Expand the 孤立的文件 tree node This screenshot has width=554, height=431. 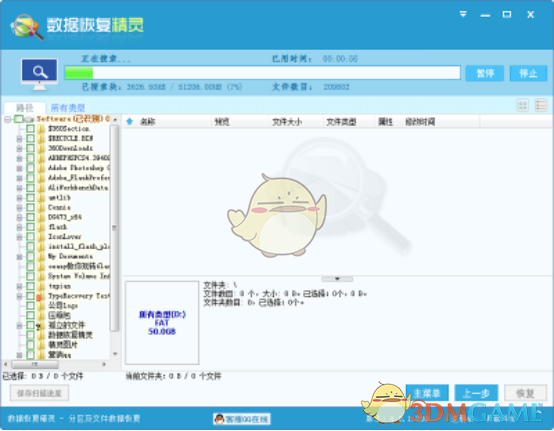coord(19,325)
